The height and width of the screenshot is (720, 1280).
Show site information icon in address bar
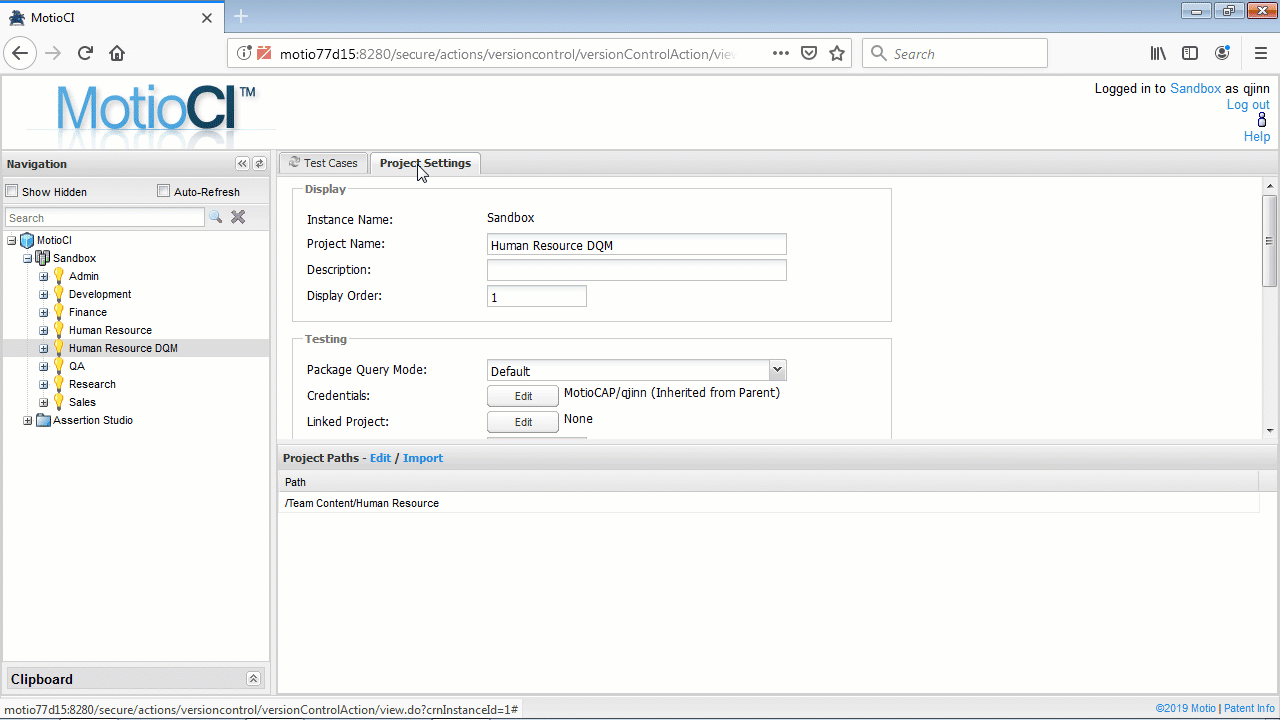[245, 54]
